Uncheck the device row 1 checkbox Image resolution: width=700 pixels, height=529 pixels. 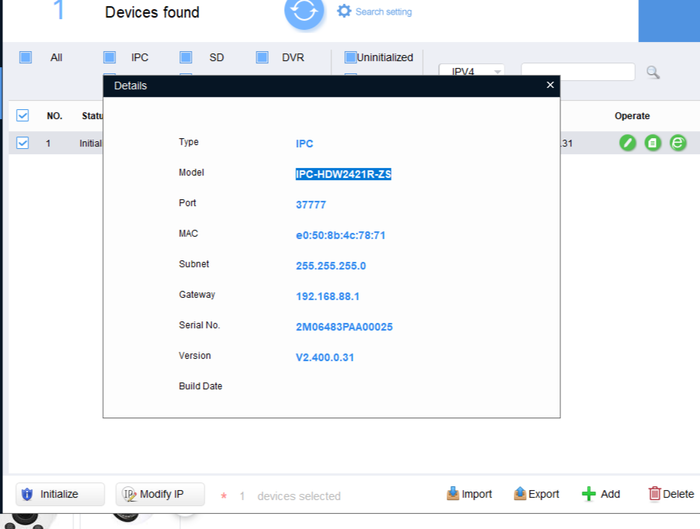pyautogui.click(x=22, y=143)
